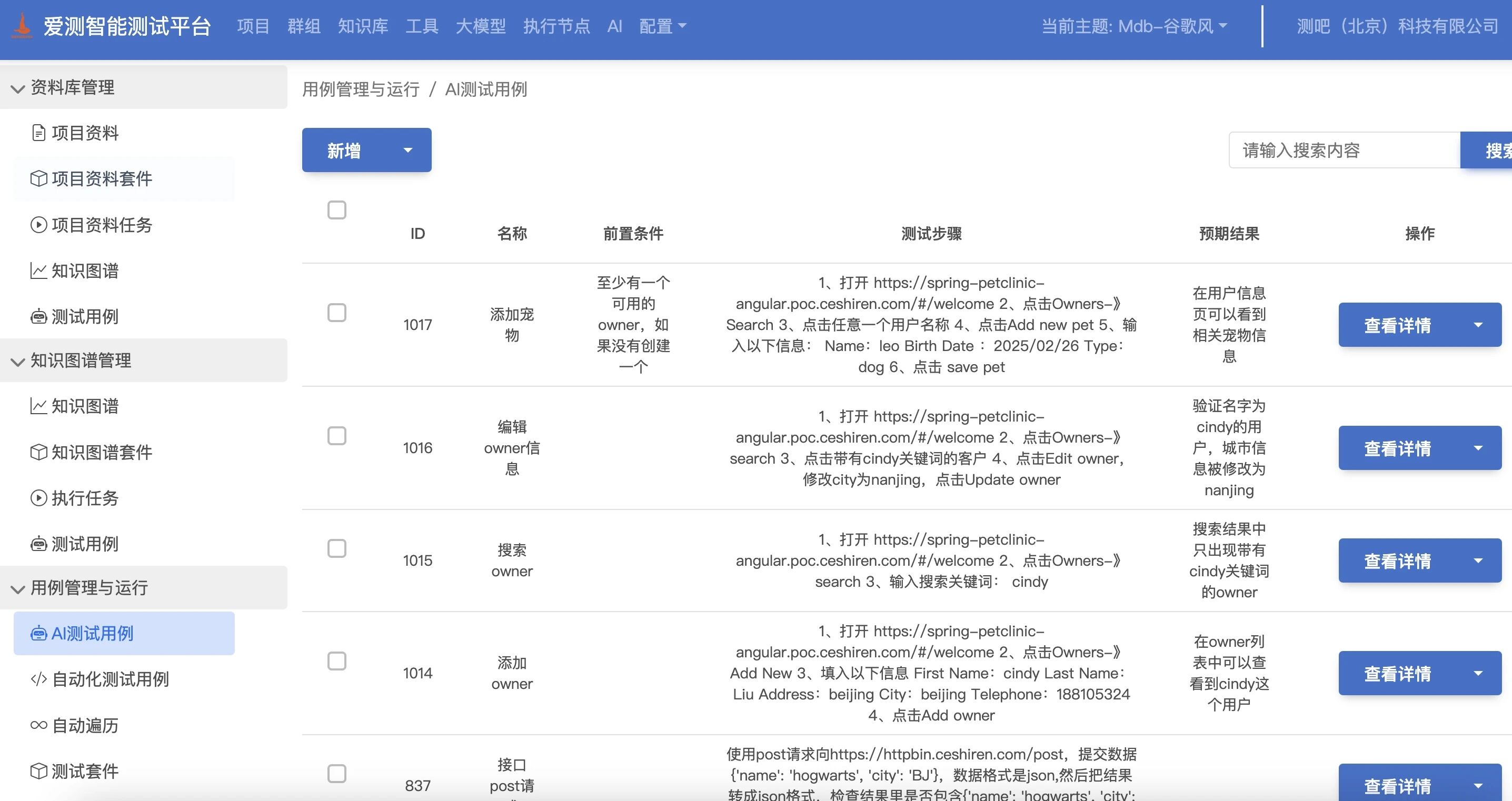Expand dropdown arrow next to 查看详情 for 1016
This screenshot has height=801, width=1512.
click(1478, 448)
